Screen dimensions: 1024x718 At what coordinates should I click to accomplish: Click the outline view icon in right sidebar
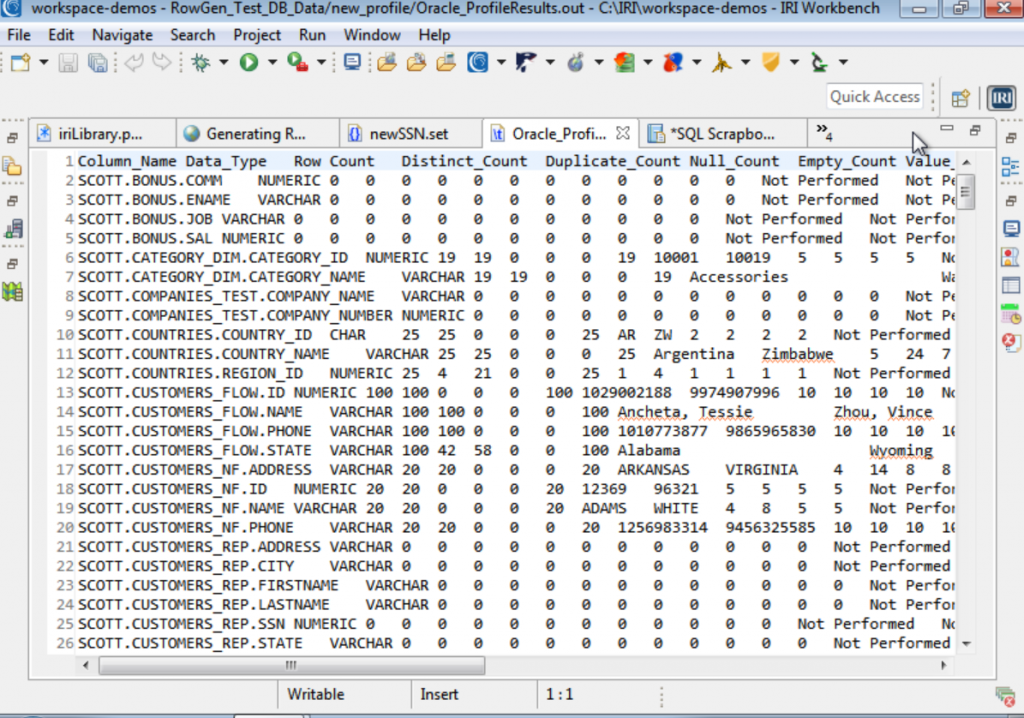click(1010, 167)
